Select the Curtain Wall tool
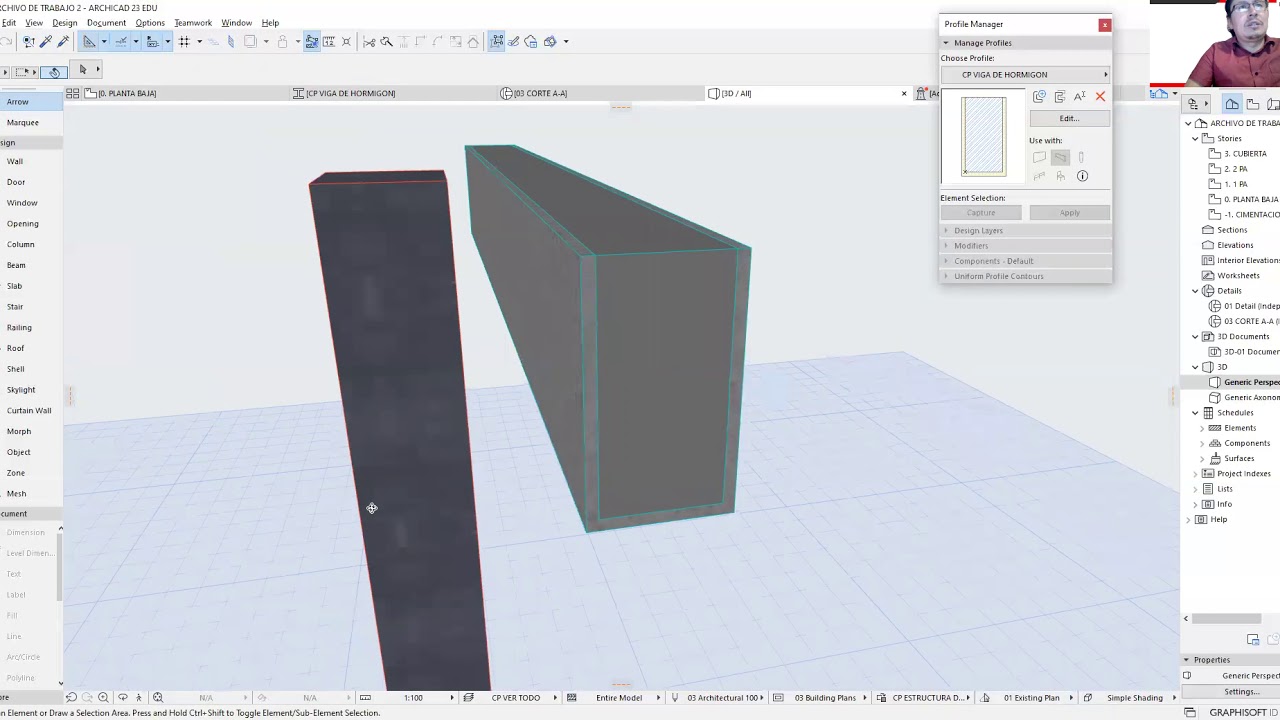The image size is (1280, 720). click(x=30, y=410)
